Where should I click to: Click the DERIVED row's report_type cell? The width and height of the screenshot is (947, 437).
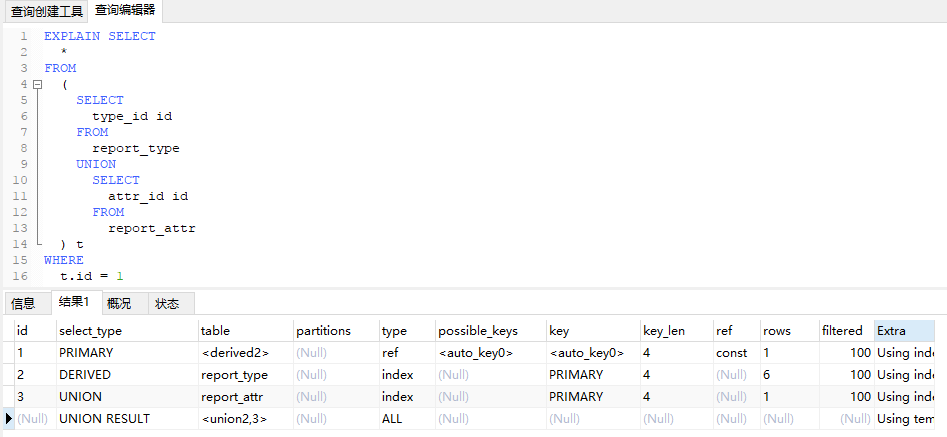[234, 375]
